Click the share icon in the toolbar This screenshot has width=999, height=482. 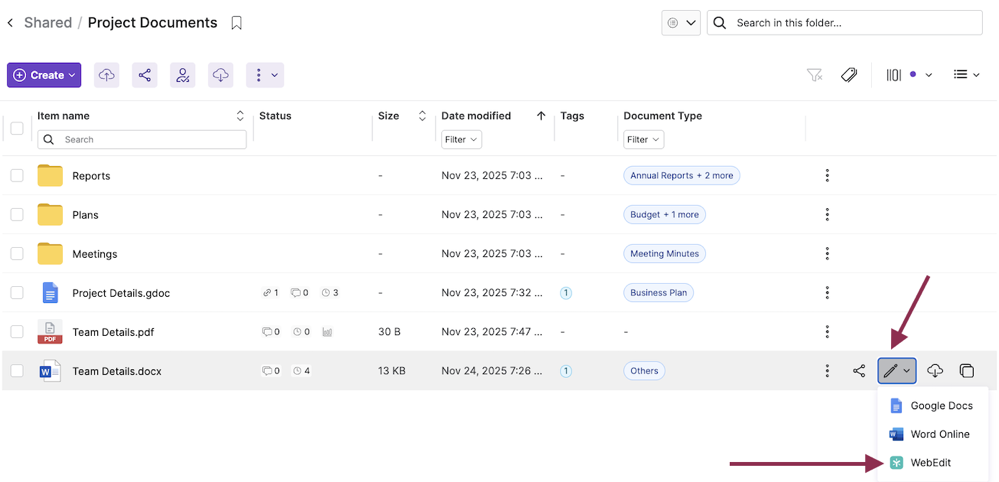click(x=145, y=75)
